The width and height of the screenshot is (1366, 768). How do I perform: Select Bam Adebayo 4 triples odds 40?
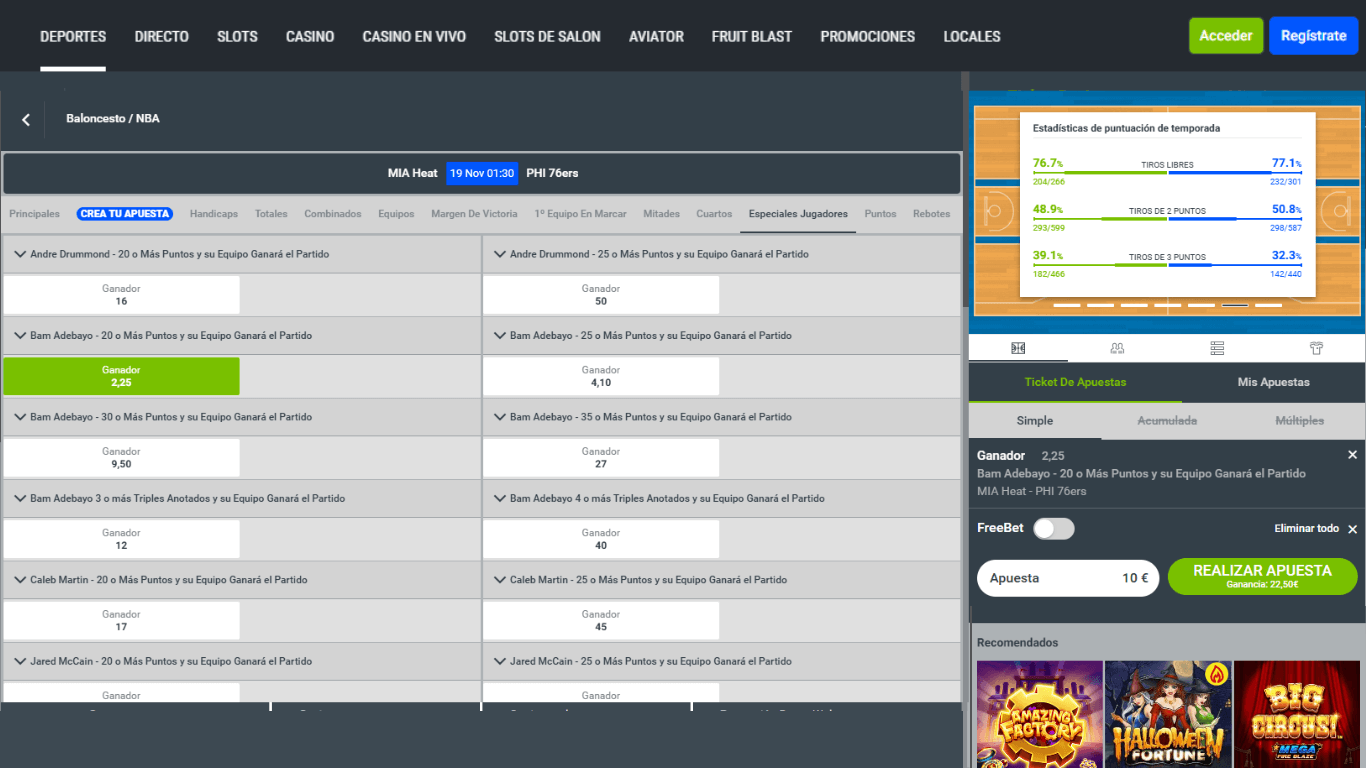[601, 539]
